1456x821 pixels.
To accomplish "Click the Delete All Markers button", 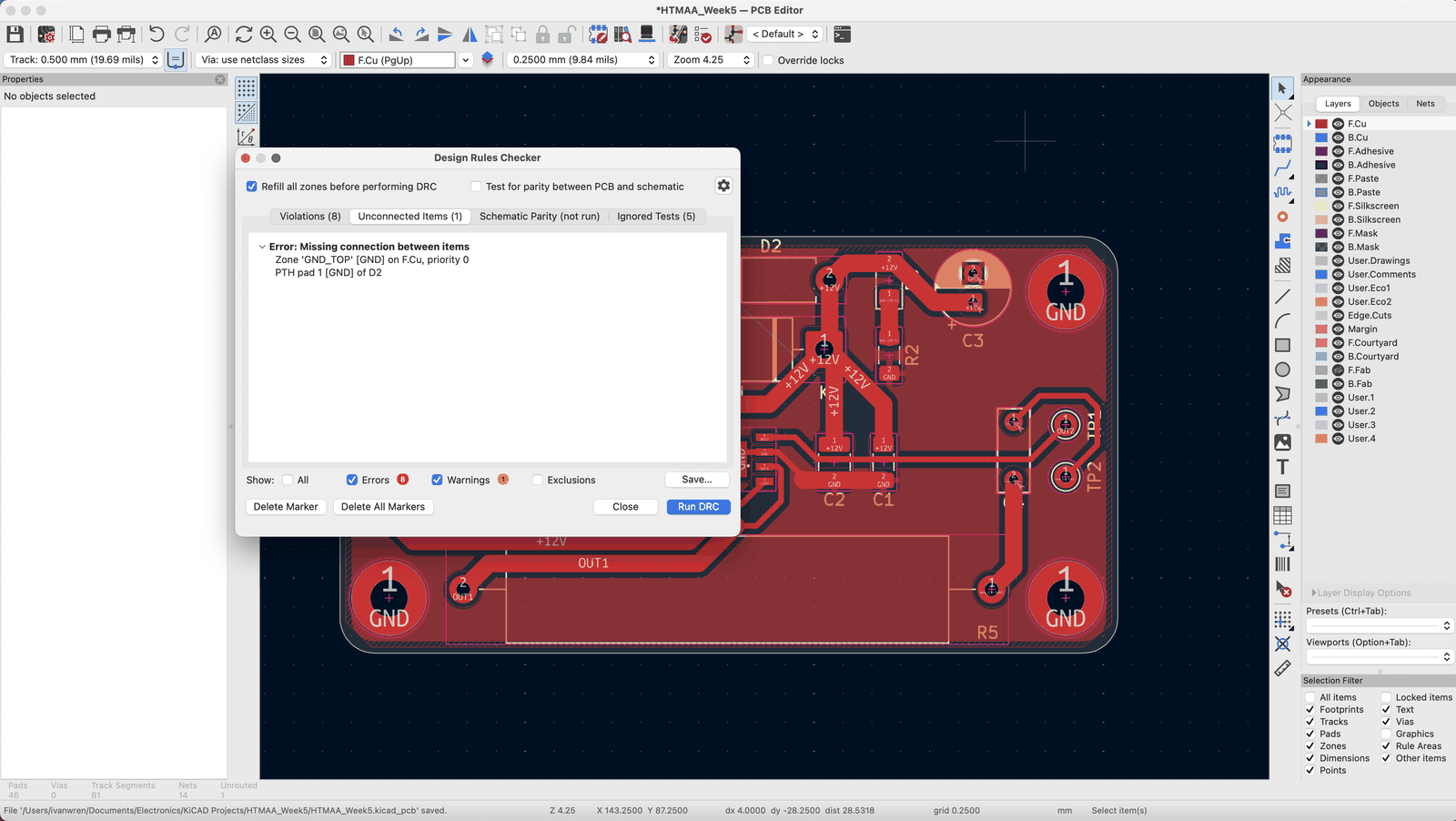I will (383, 507).
